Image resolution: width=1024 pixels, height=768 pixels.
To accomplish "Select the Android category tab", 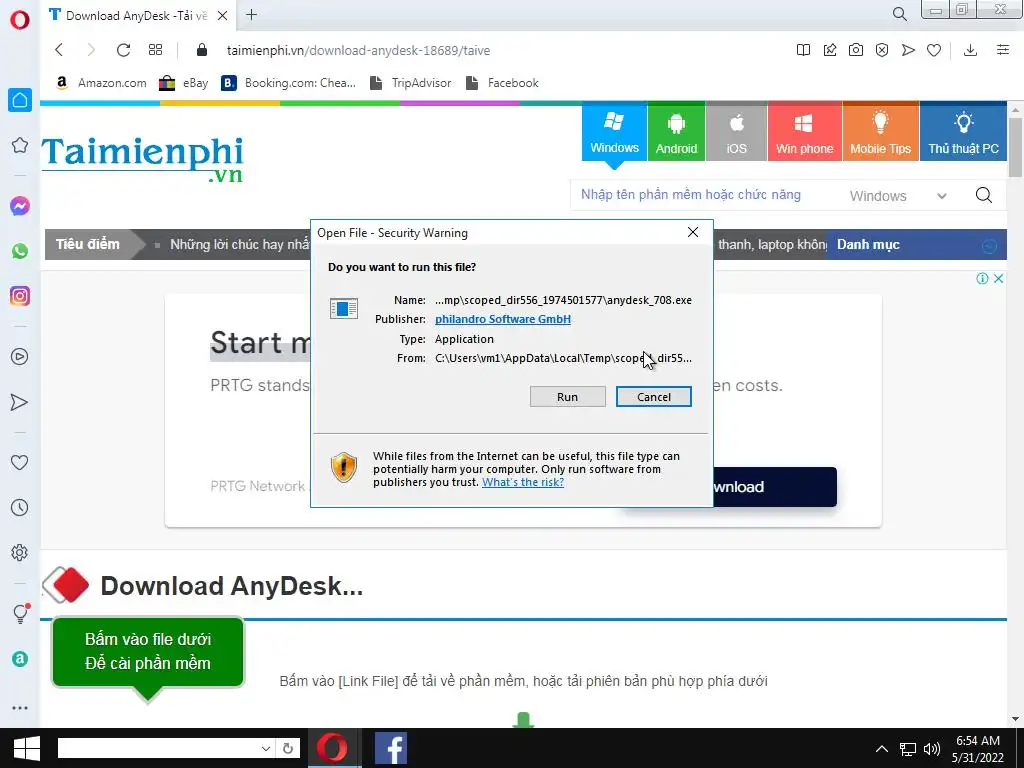I will tap(676, 133).
